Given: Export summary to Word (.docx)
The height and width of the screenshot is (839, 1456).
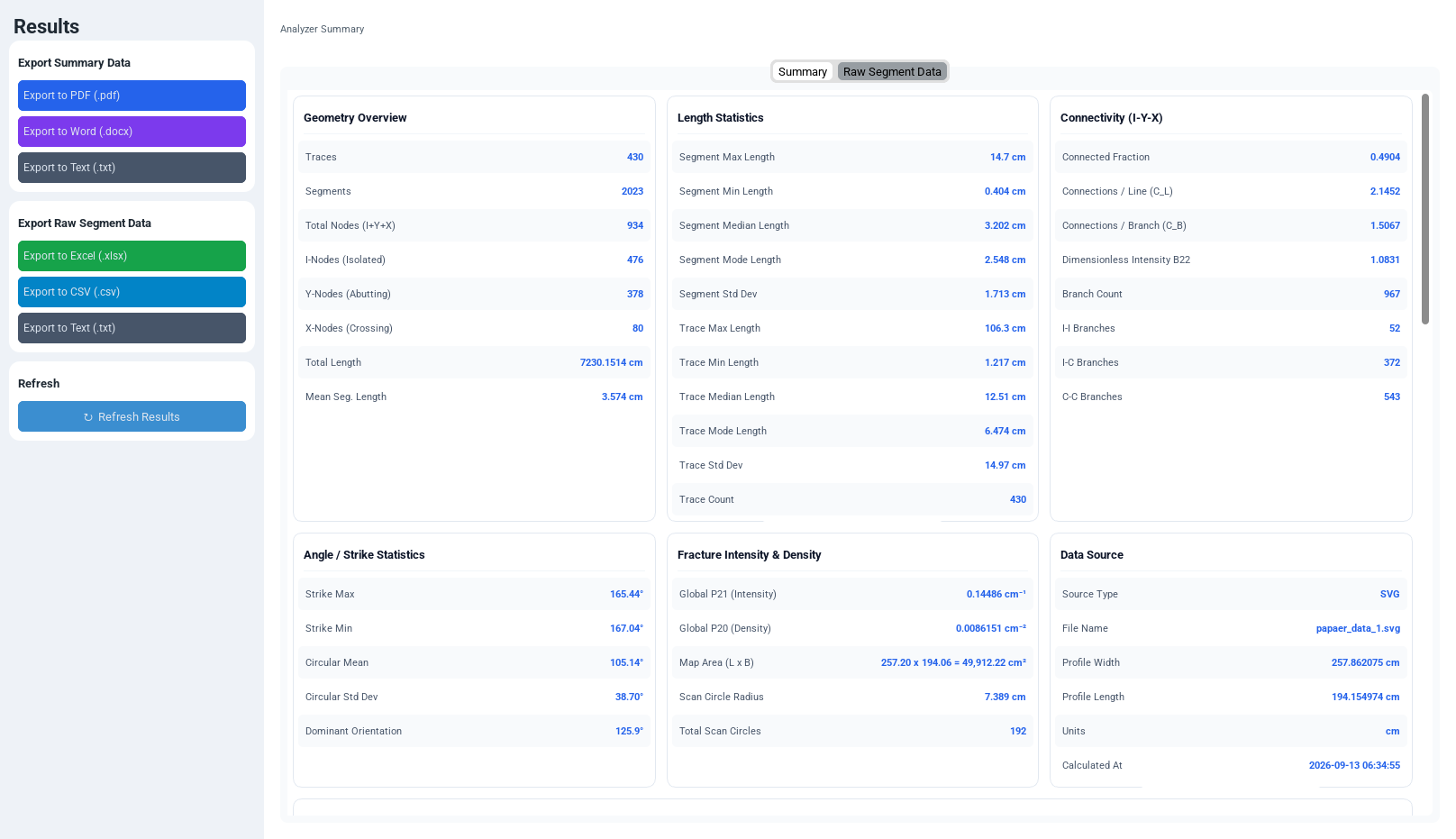Looking at the screenshot, I should tap(132, 132).
